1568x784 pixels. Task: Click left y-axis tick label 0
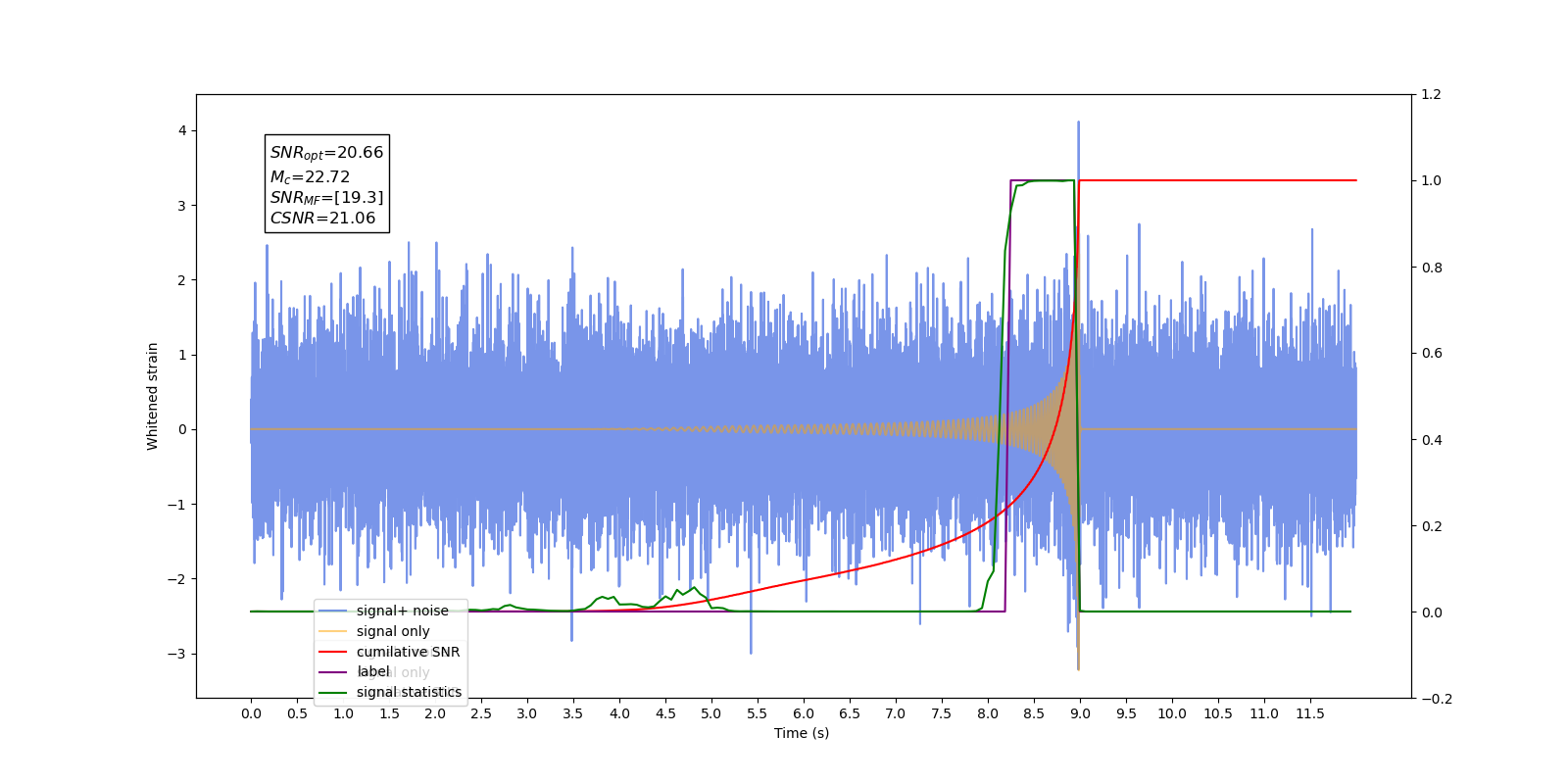(182, 429)
